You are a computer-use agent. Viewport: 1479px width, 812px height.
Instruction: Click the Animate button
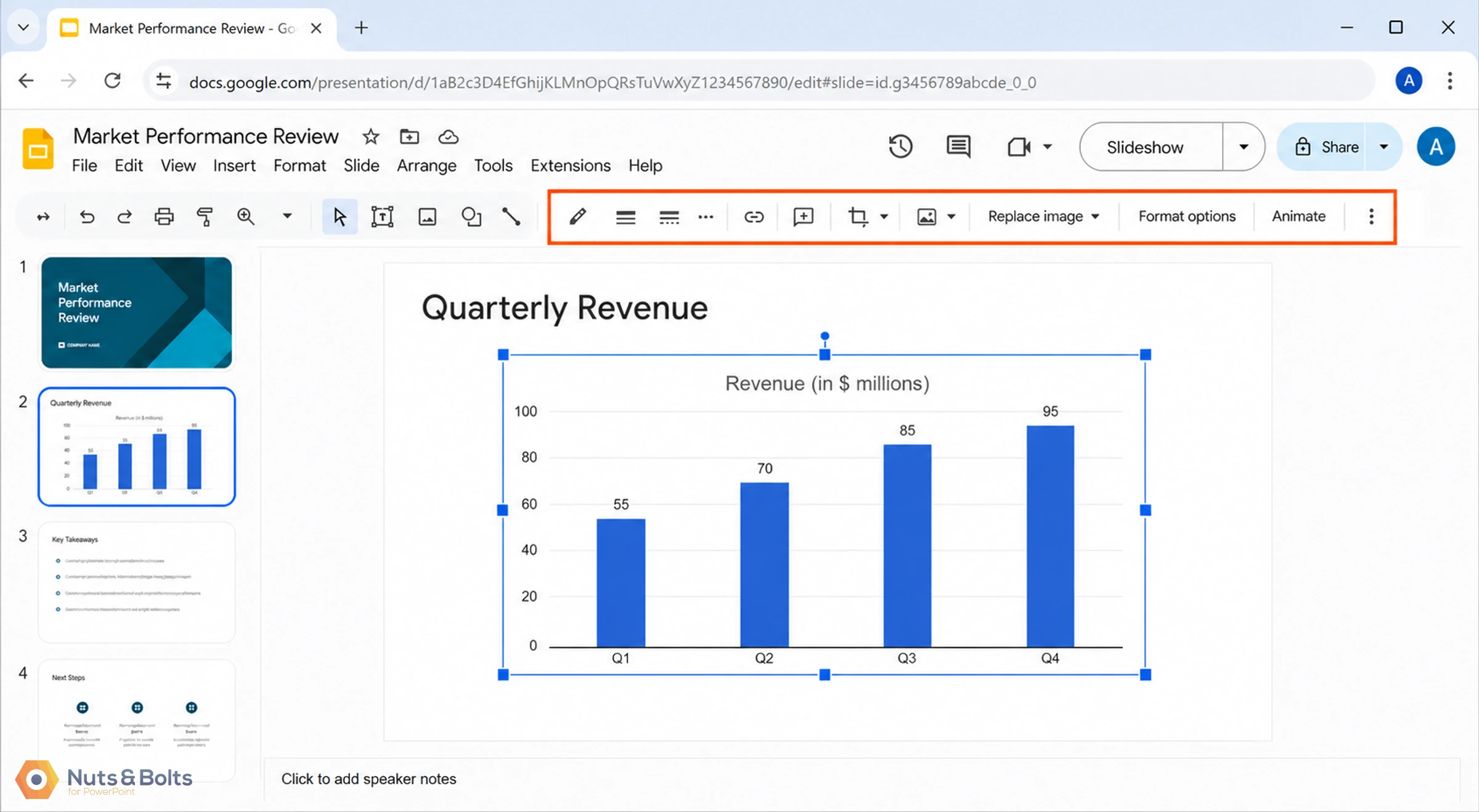pyautogui.click(x=1298, y=216)
